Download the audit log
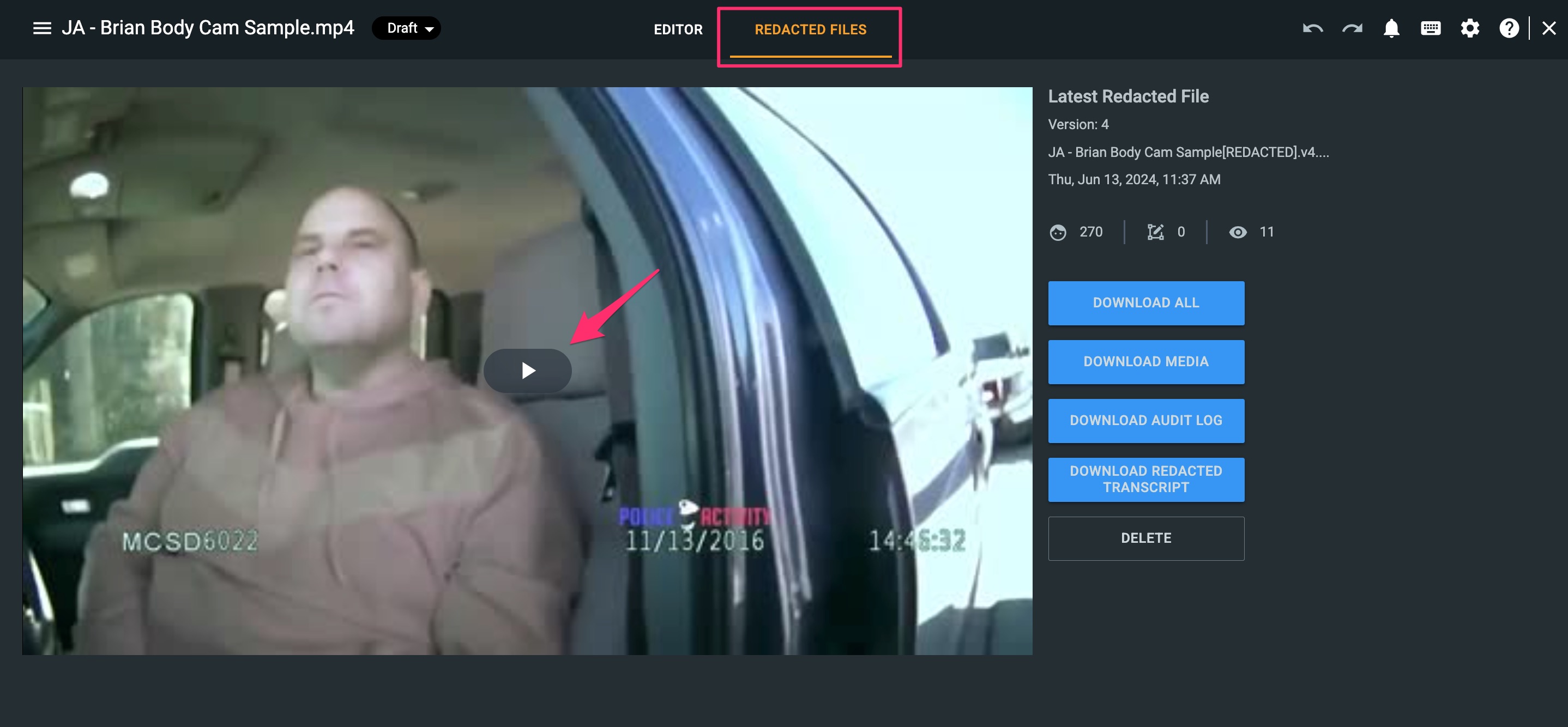The image size is (1568, 727). point(1145,421)
